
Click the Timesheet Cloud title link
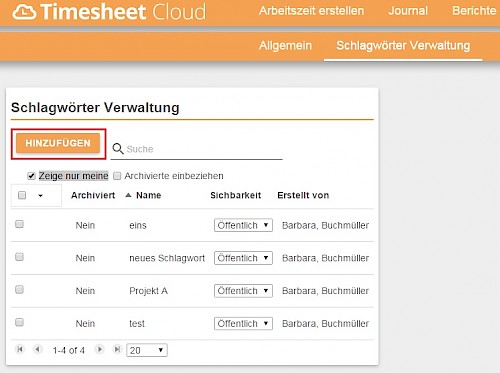123,12
